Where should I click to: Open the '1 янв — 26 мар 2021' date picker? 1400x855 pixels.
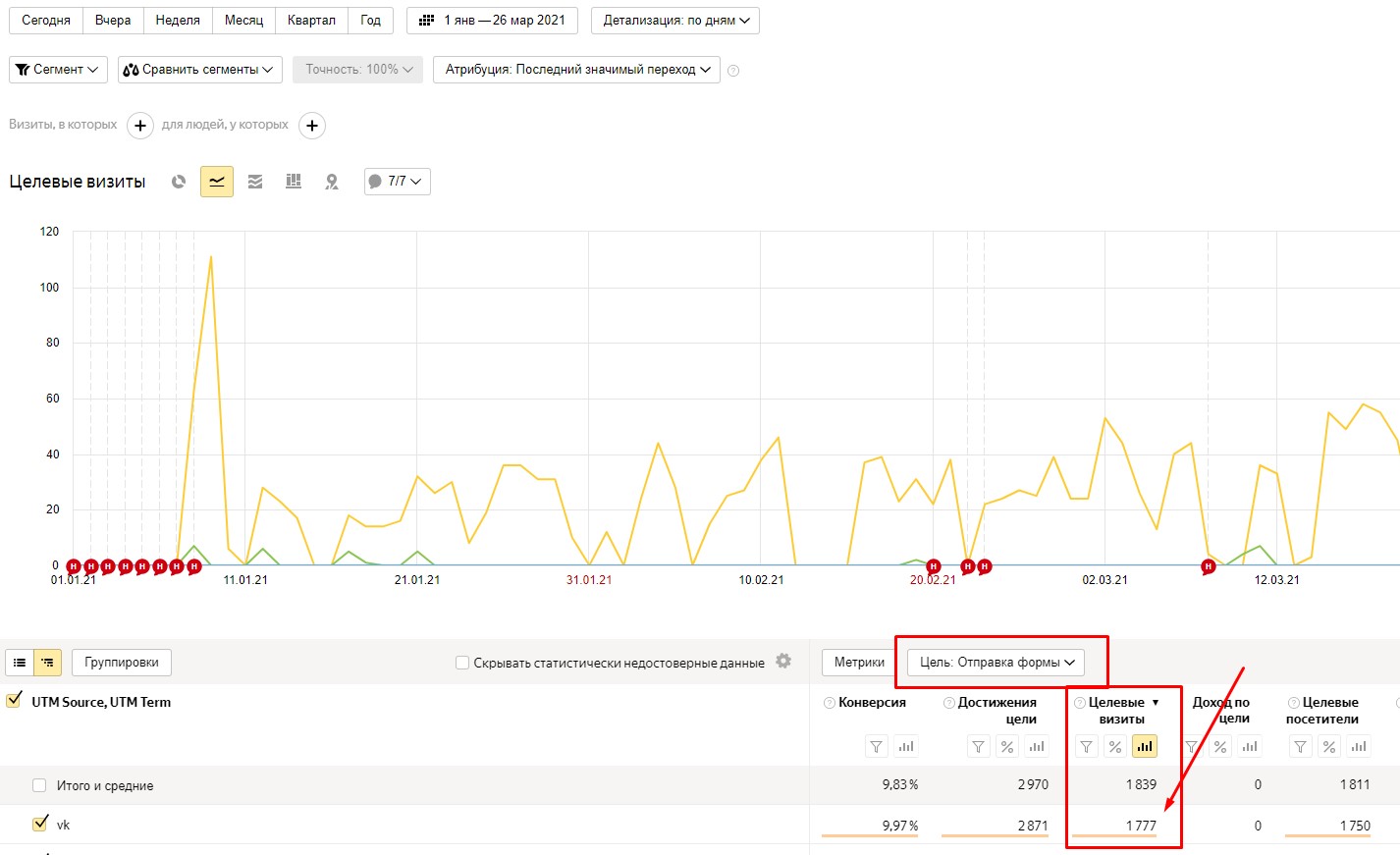(493, 21)
